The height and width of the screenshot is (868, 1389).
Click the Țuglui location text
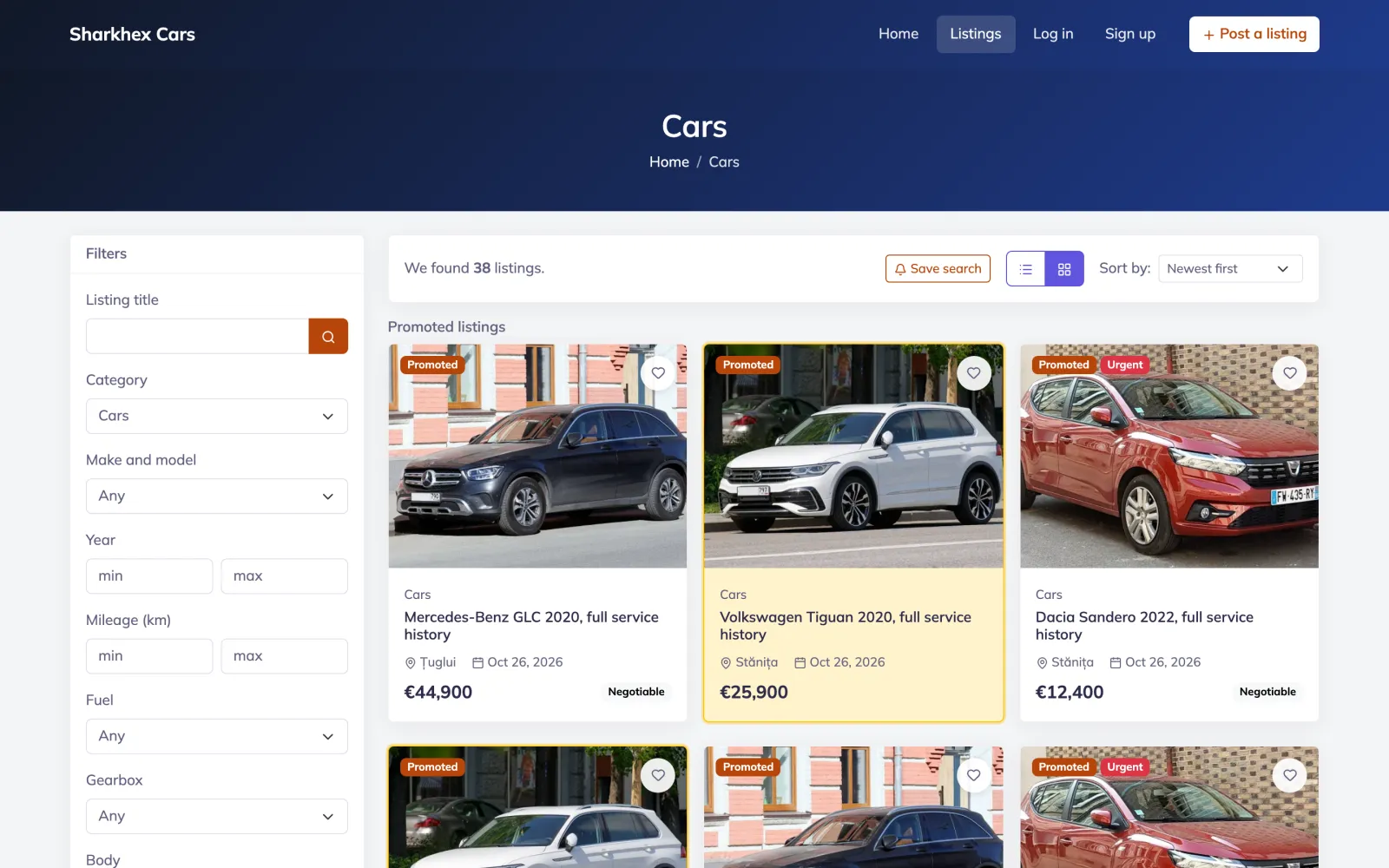coord(438,662)
